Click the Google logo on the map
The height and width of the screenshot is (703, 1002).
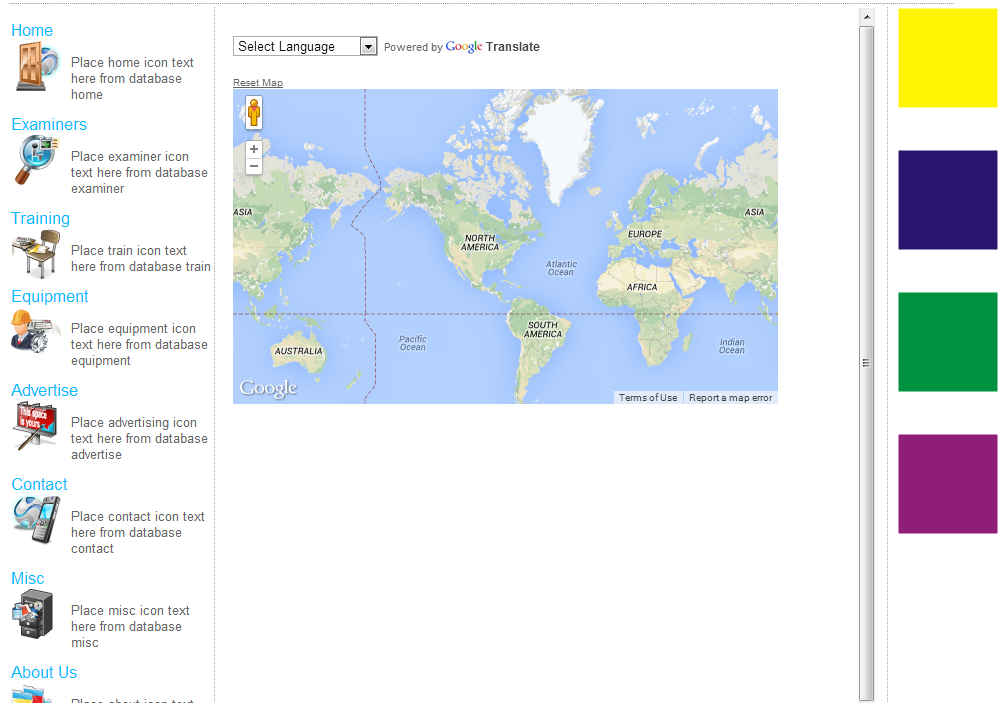click(268, 388)
